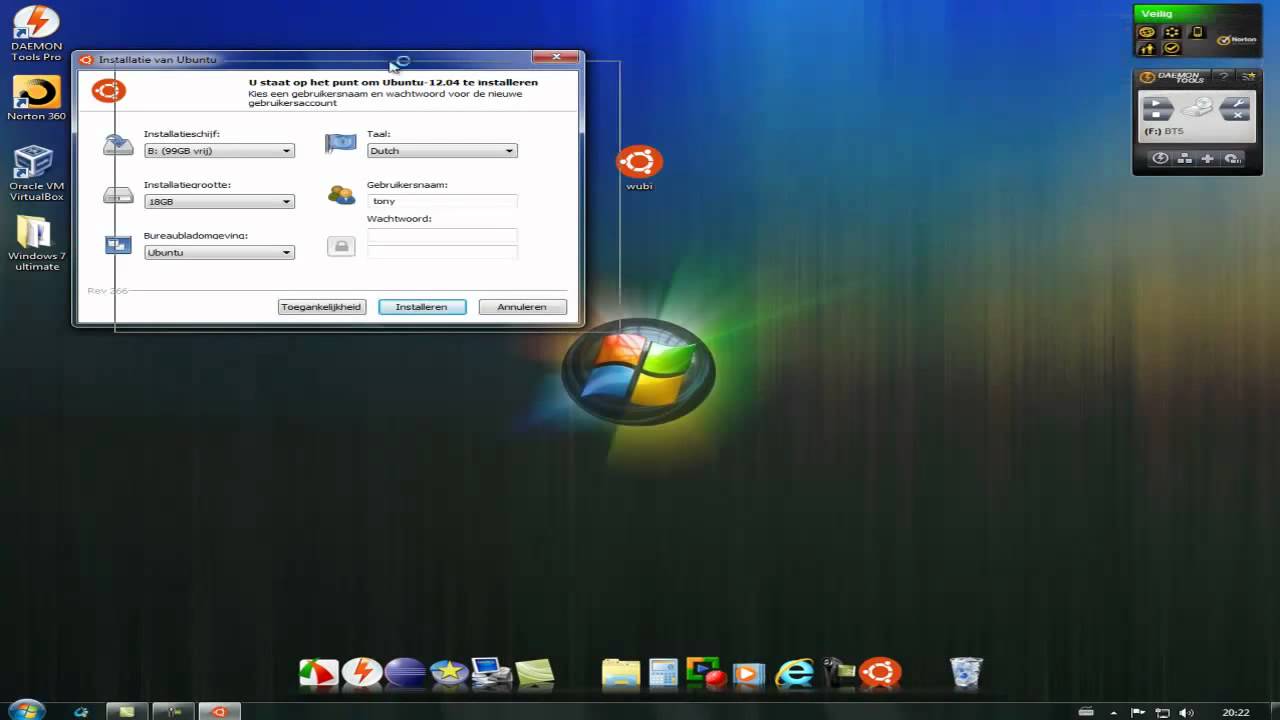Click DAEMON Tools gadget plus add icon
This screenshot has width=1280, height=720.
tap(1208, 158)
